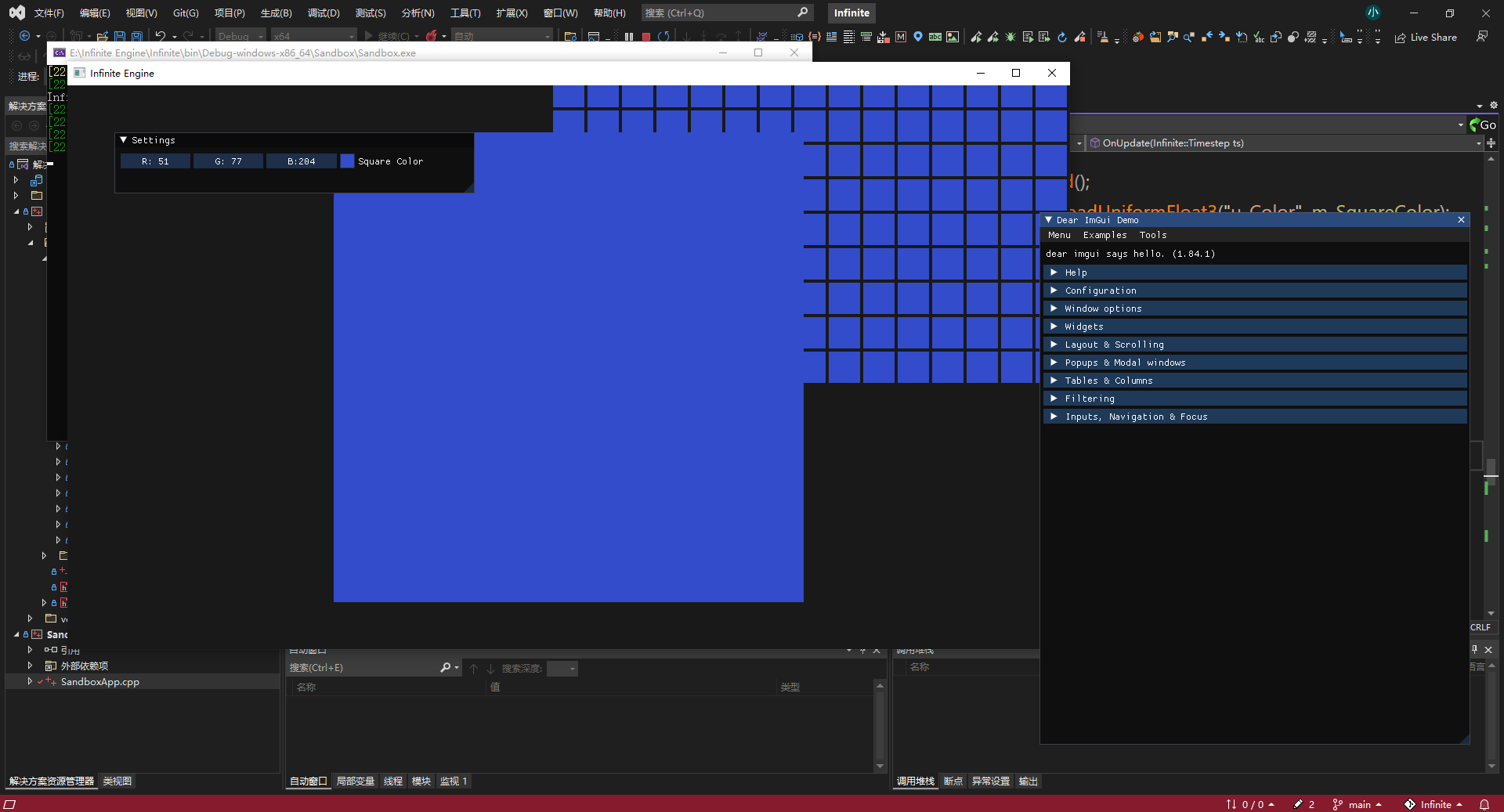Restart the debug session icon
Viewport: 1504px width, 812px height.
[x=664, y=37]
